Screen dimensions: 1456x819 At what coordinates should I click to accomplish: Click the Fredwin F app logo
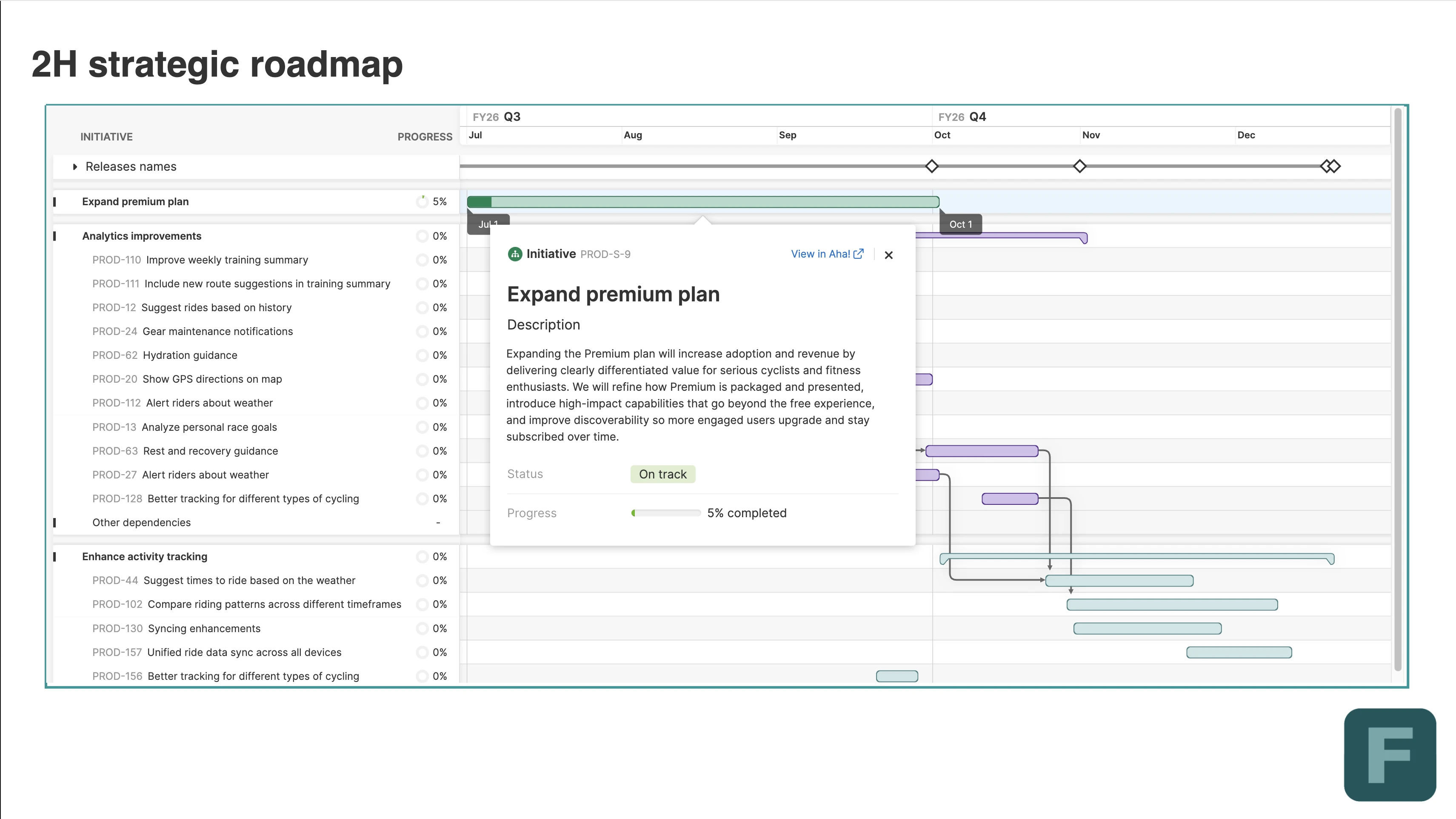tap(1389, 755)
